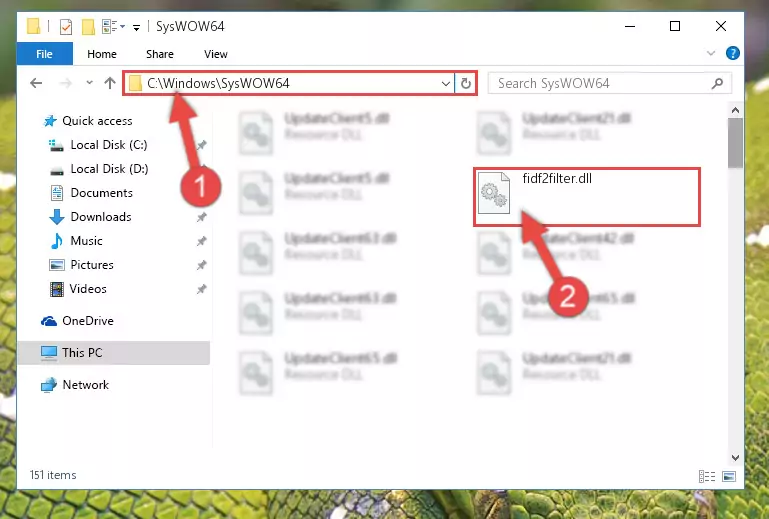The width and height of the screenshot is (769, 519).
Task: Go back with the left arrow
Action: (x=36, y=83)
